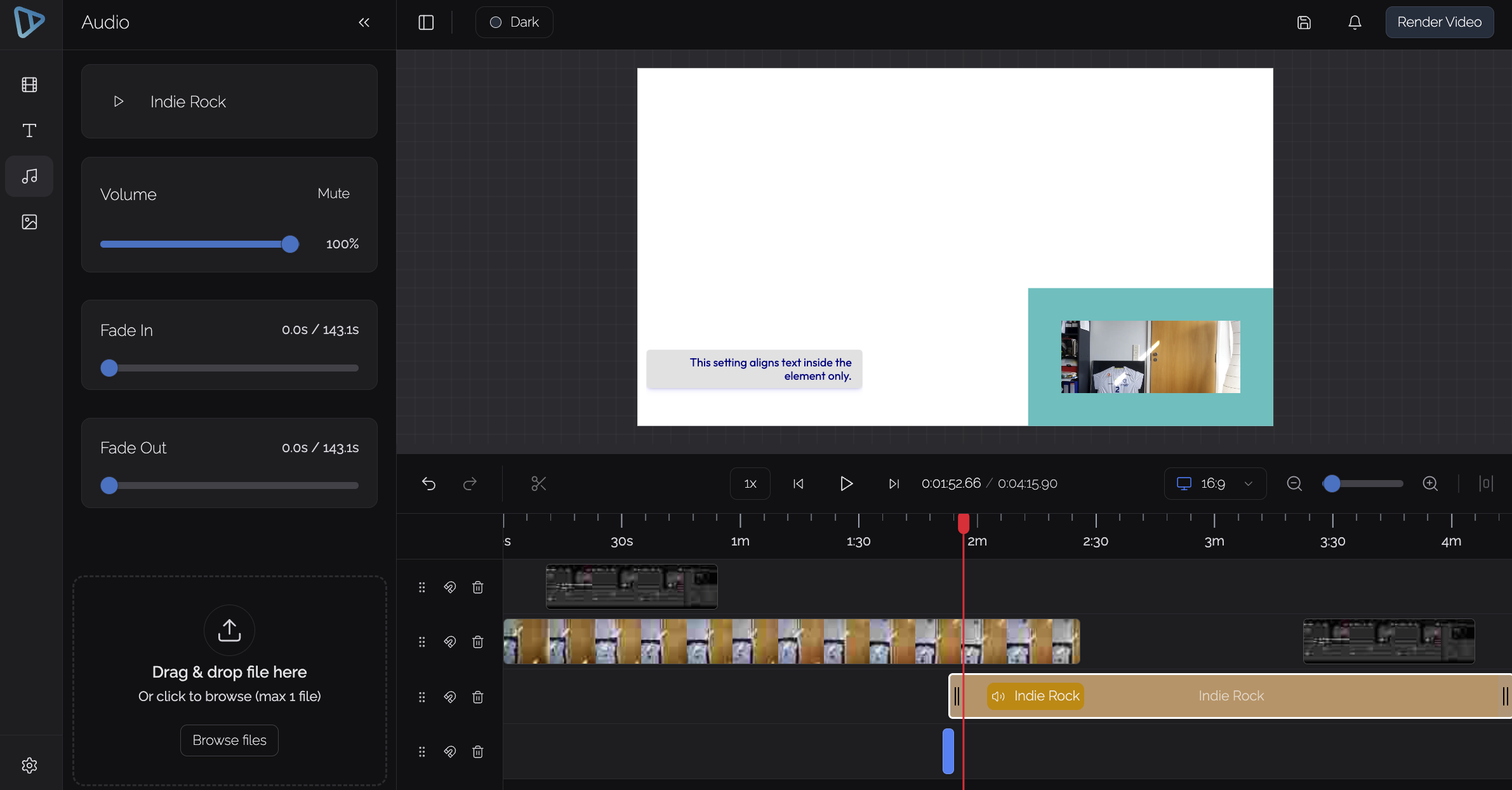Viewport: 1512px width, 790px height.
Task: Switch to the Audio music note tab
Action: click(29, 176)
